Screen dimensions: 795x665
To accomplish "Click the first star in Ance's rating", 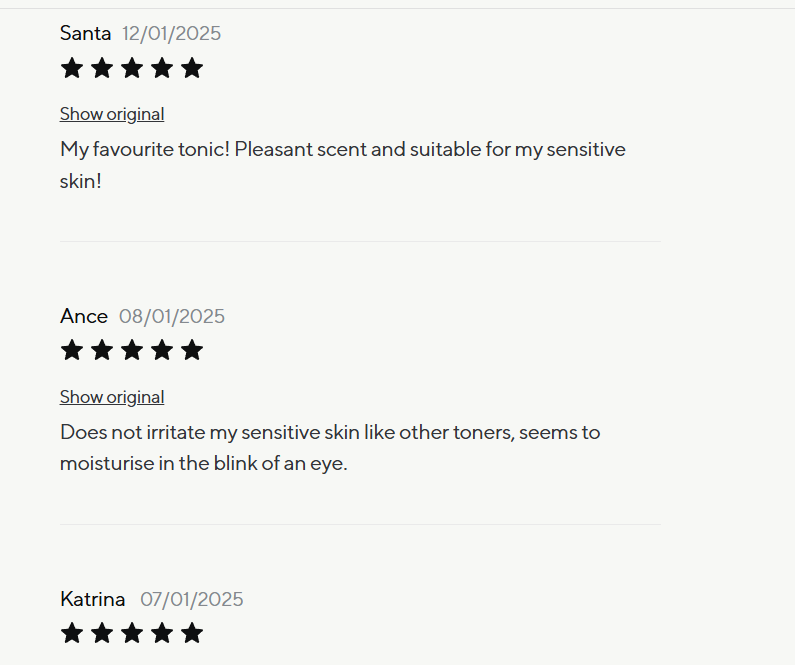I will [72, 350].
